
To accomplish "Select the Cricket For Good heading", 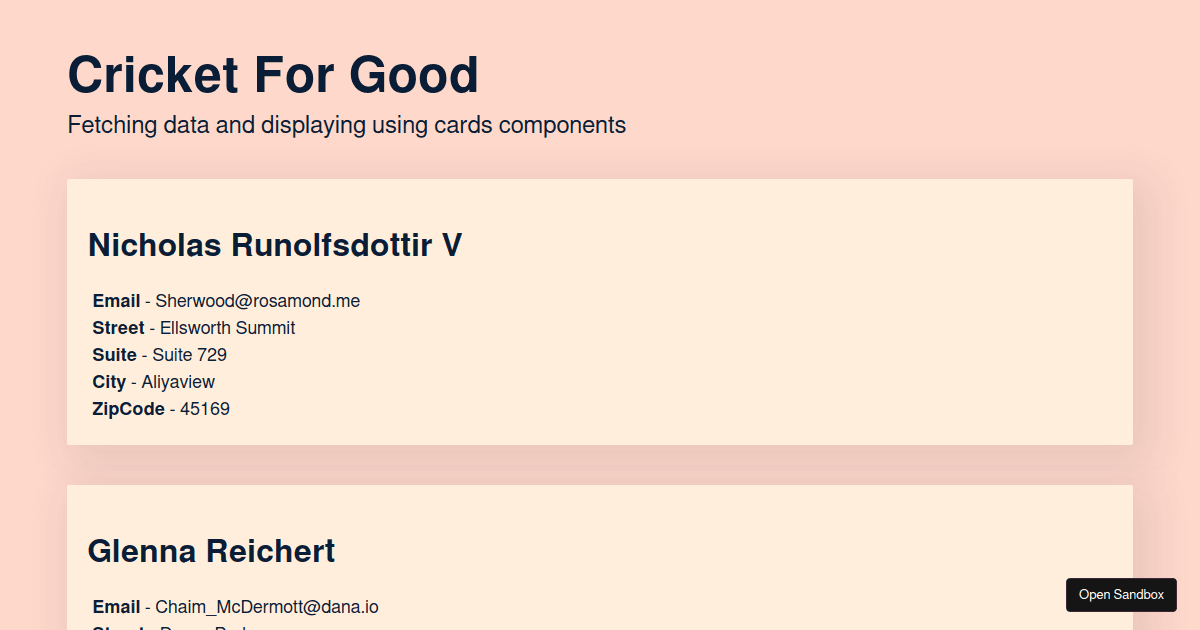I will click(273, 76).
